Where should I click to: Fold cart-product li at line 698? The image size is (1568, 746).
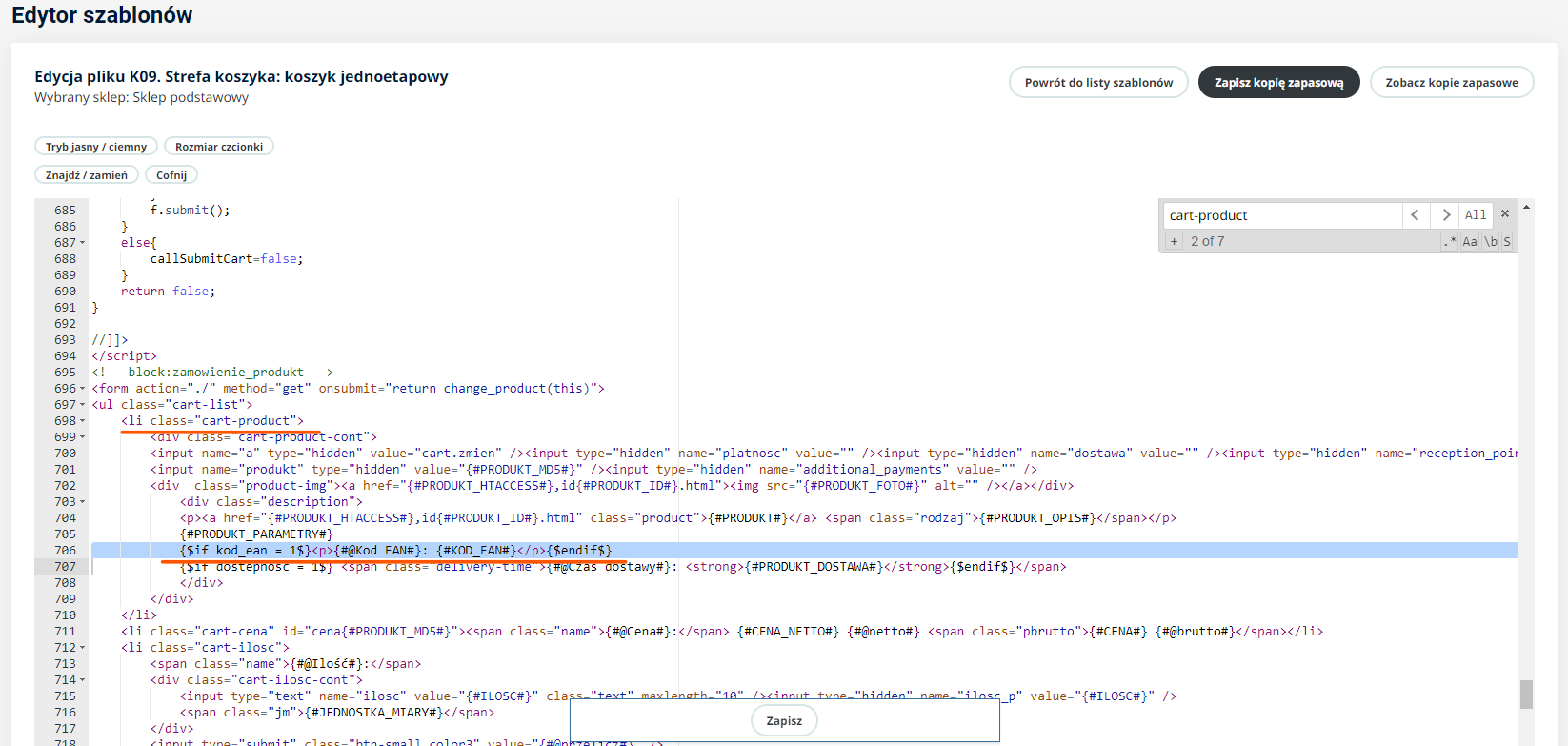[x=83, y=421]
